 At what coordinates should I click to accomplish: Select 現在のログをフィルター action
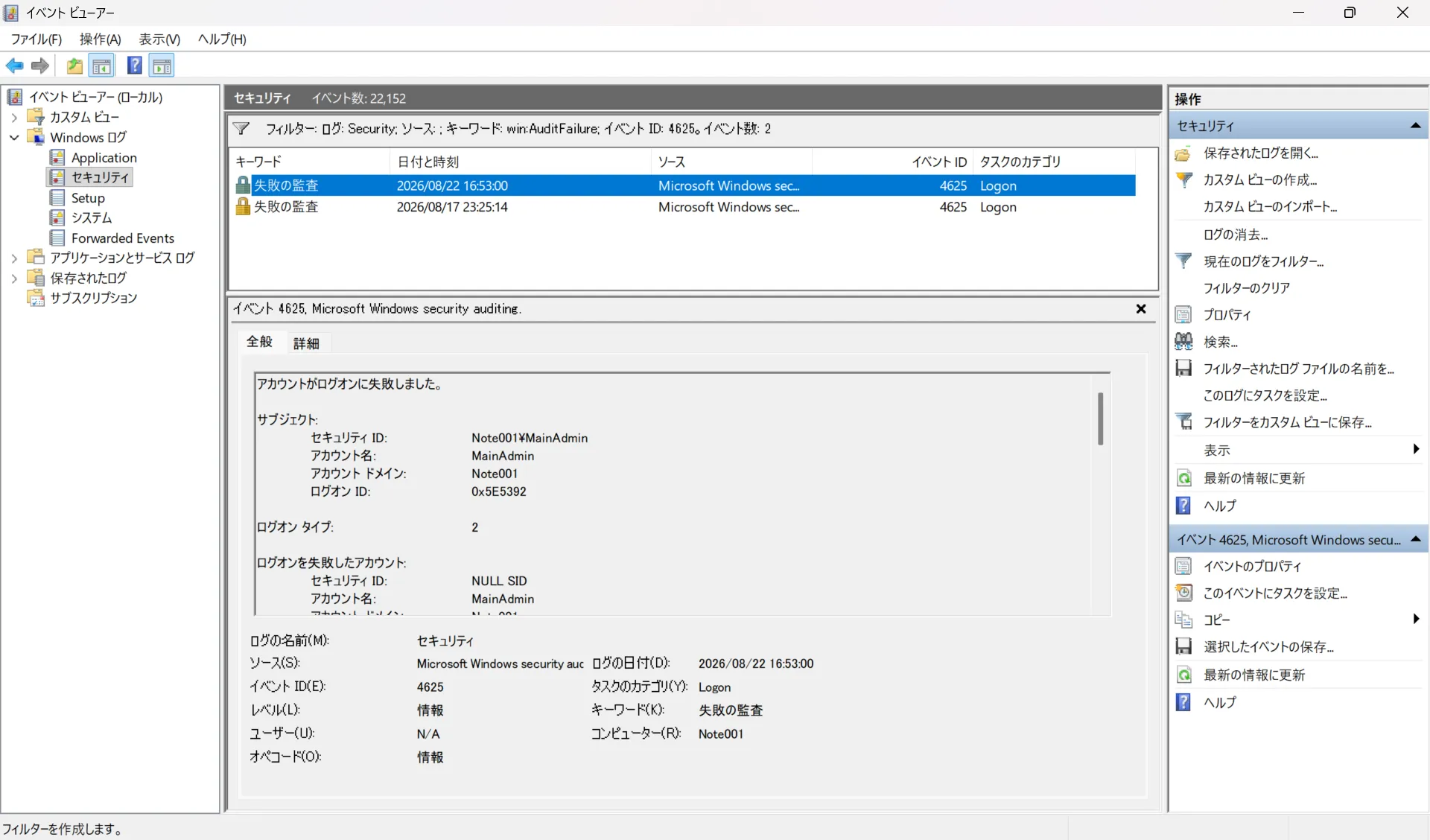click(x=1263, y=261)
